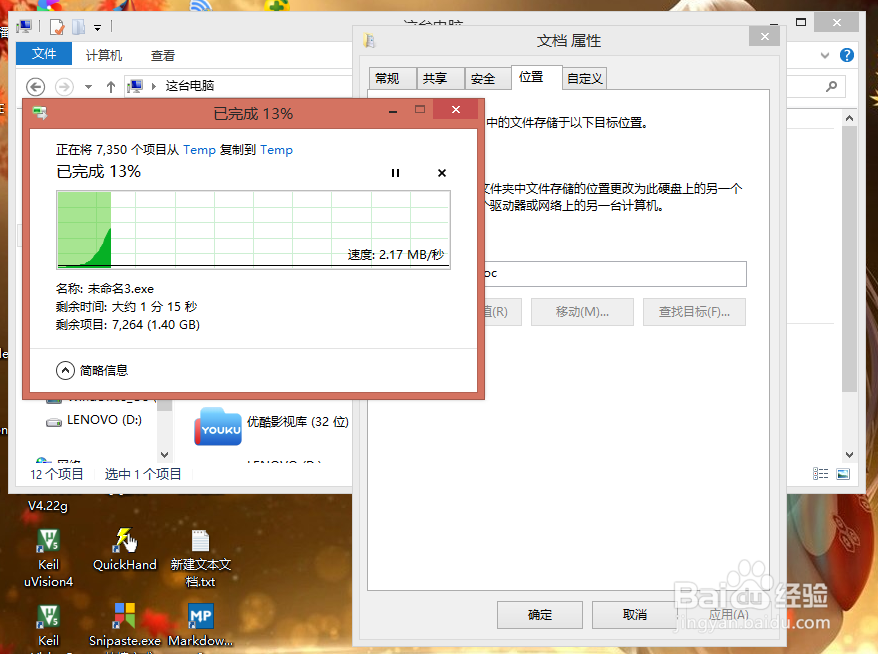Open Markdown desktop shortcut
The height and width of the screenshot is (654, 878).
coord(200,625)
